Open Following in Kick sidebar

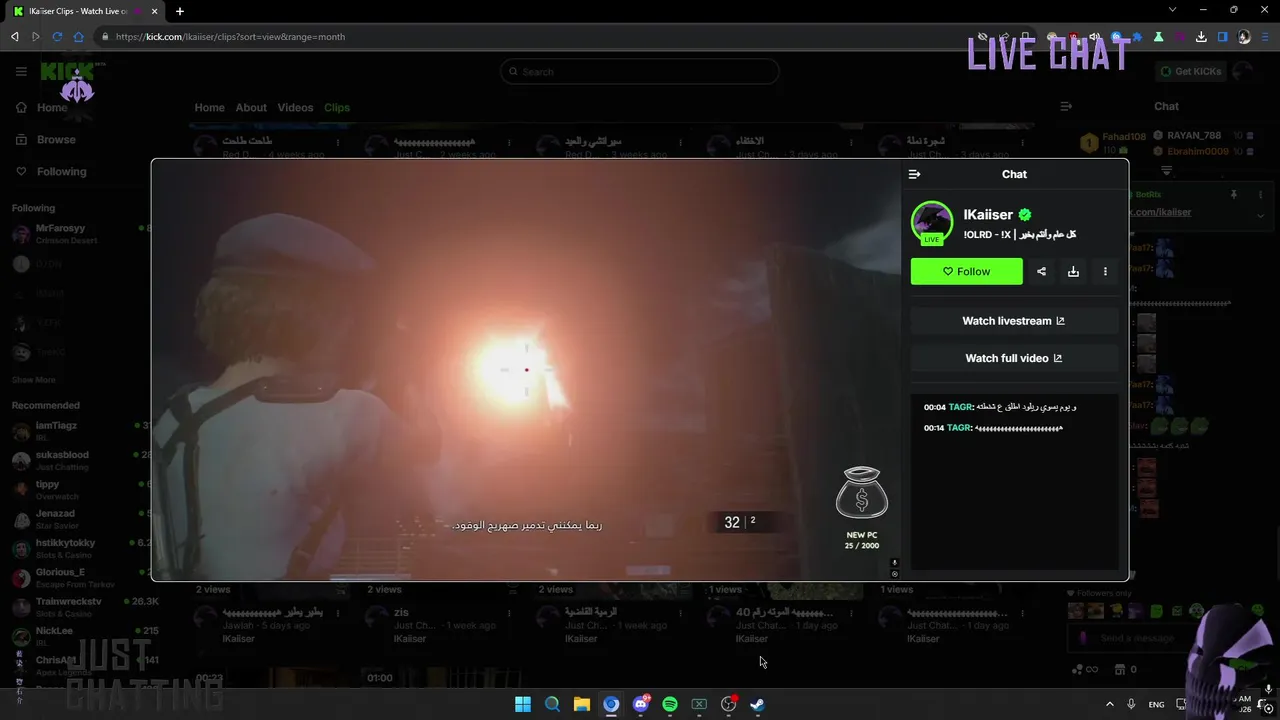51,172
